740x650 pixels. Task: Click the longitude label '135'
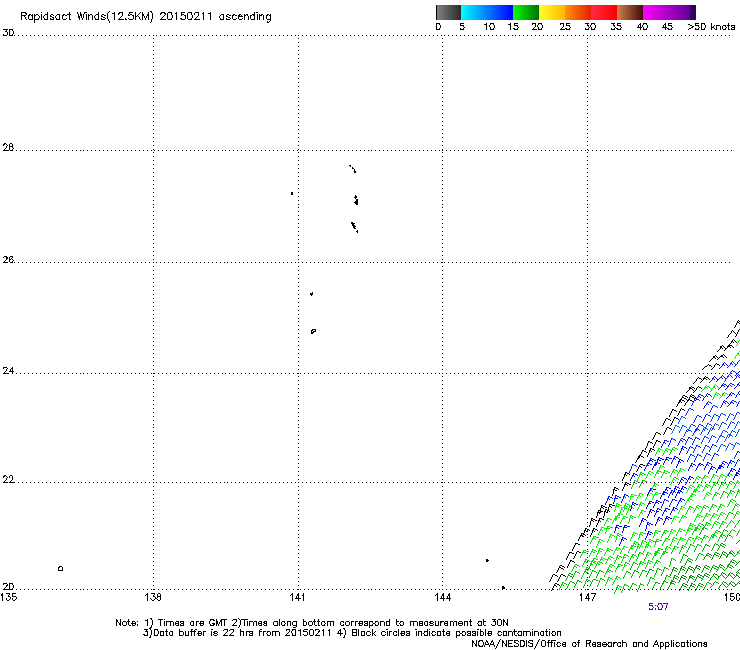[9, 597]
